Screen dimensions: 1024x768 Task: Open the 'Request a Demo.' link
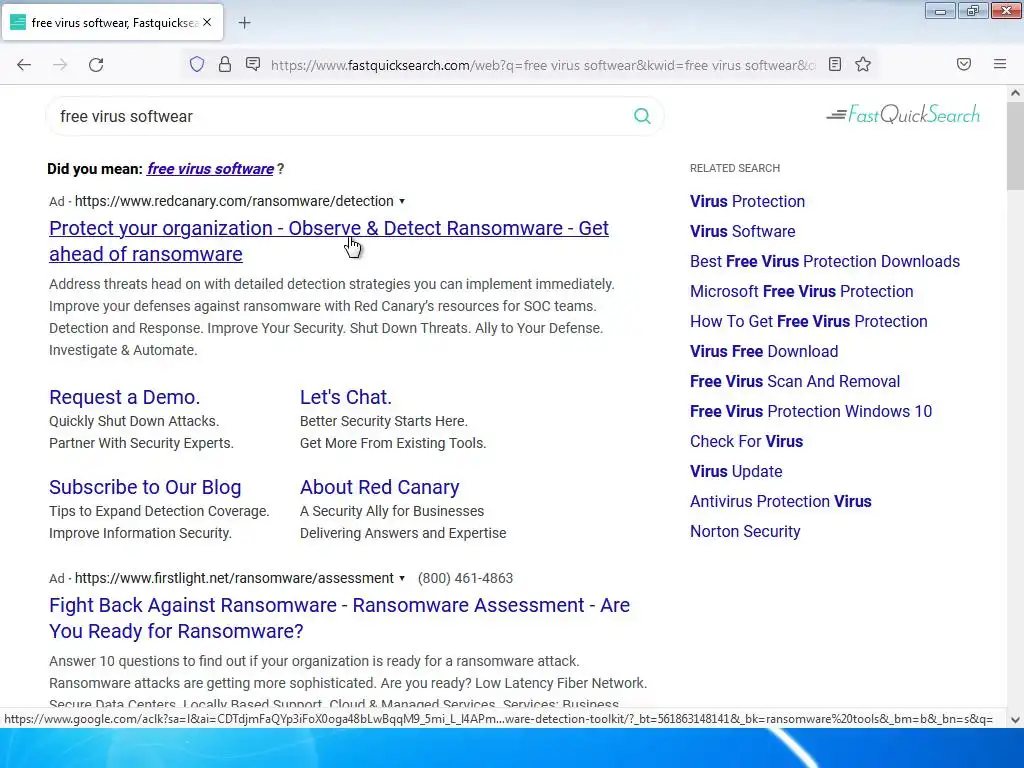click(125, 397)
